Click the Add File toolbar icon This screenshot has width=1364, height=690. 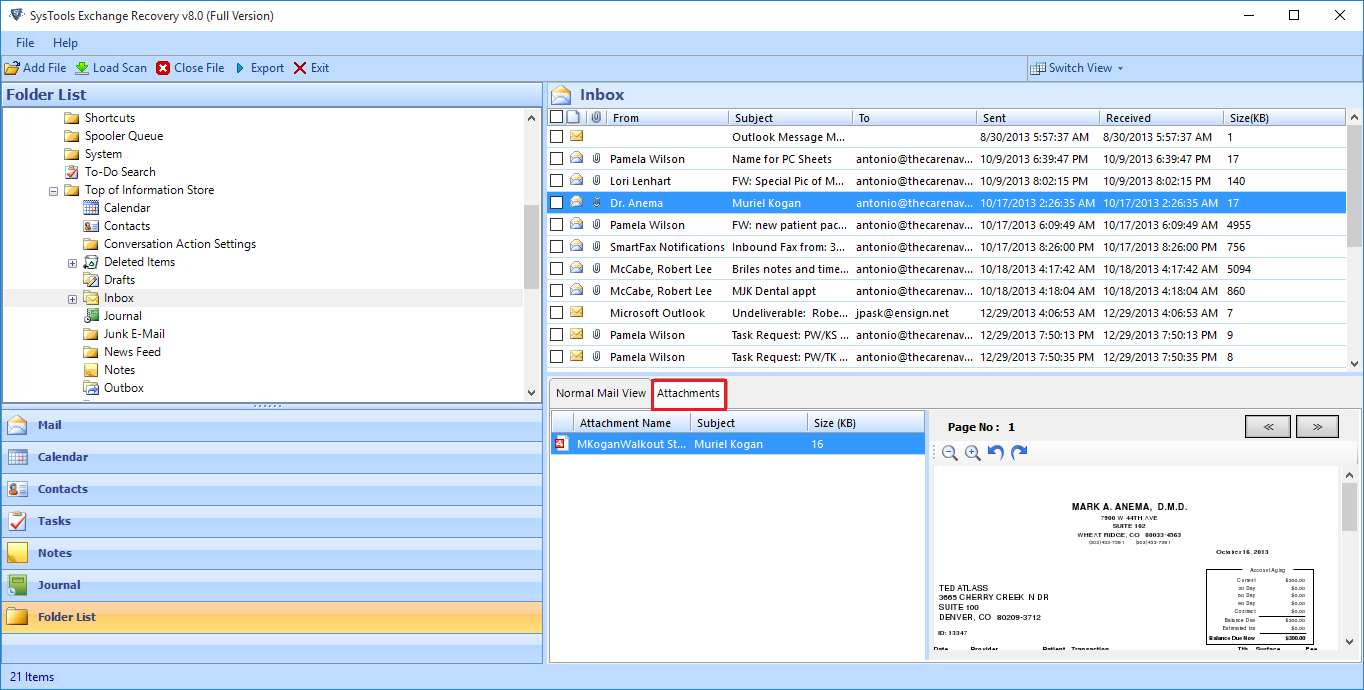[x=12, y=68]
